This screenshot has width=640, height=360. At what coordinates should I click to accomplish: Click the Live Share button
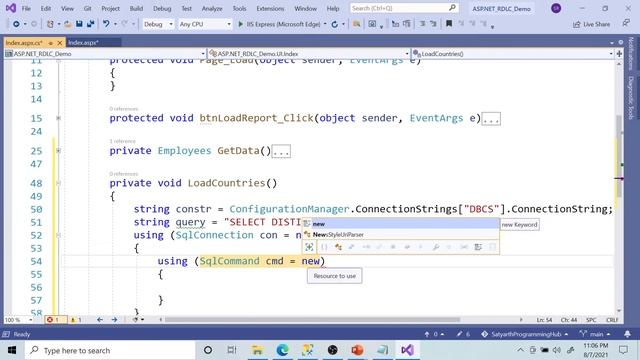click(x=591, y=24)
